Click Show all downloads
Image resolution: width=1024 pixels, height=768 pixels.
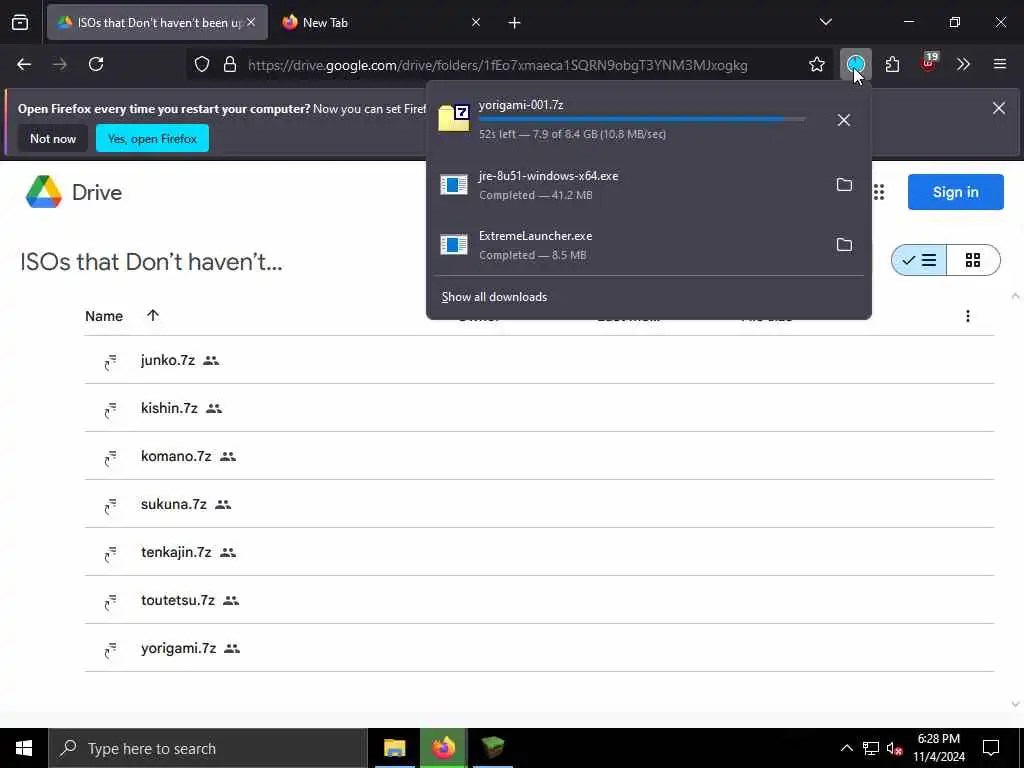click(x=494, y=296)
